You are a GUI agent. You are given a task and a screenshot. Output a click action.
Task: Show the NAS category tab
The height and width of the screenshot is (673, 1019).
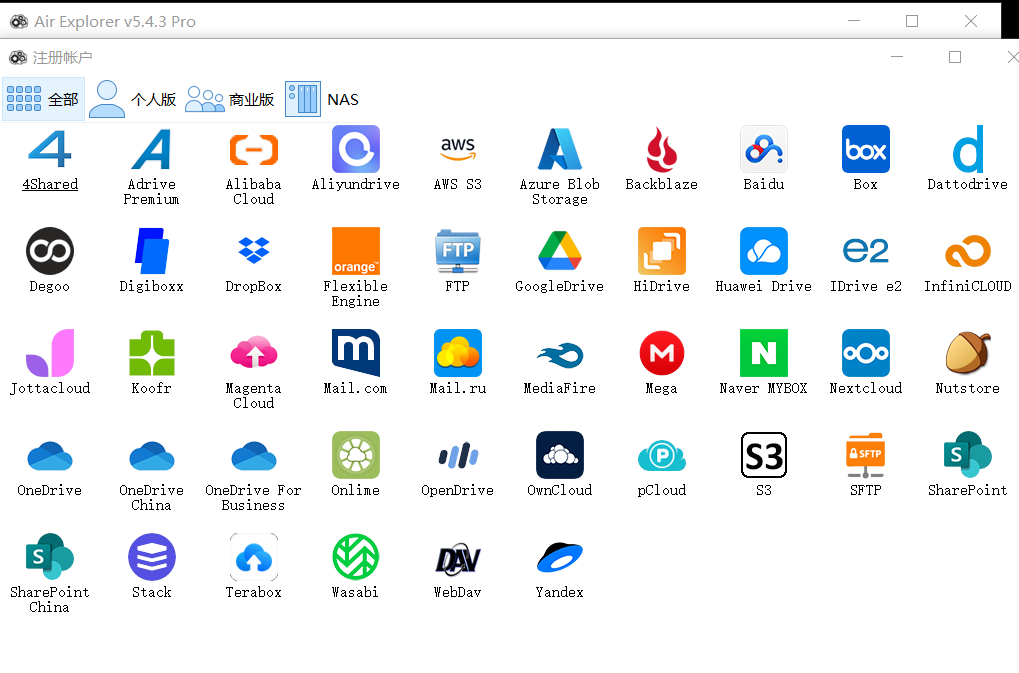[x=322, y=99]
